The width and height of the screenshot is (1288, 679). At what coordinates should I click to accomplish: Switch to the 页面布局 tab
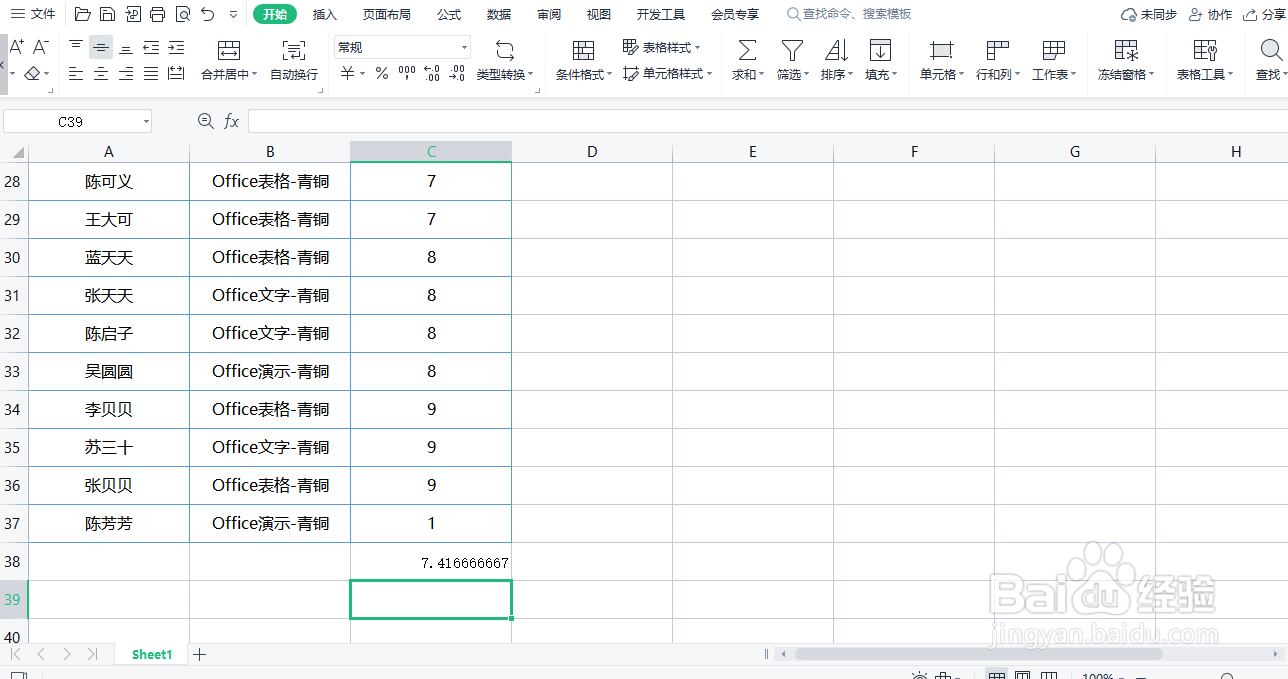(386, 15)
